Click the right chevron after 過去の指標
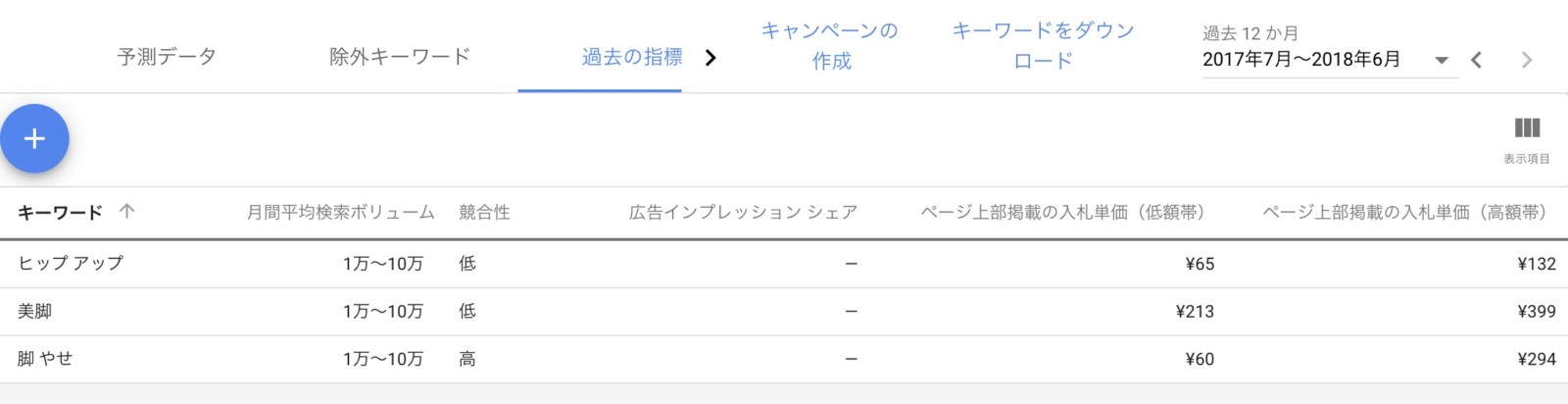The height and width of the screenshot is (404, 1568). click(710, 58)
